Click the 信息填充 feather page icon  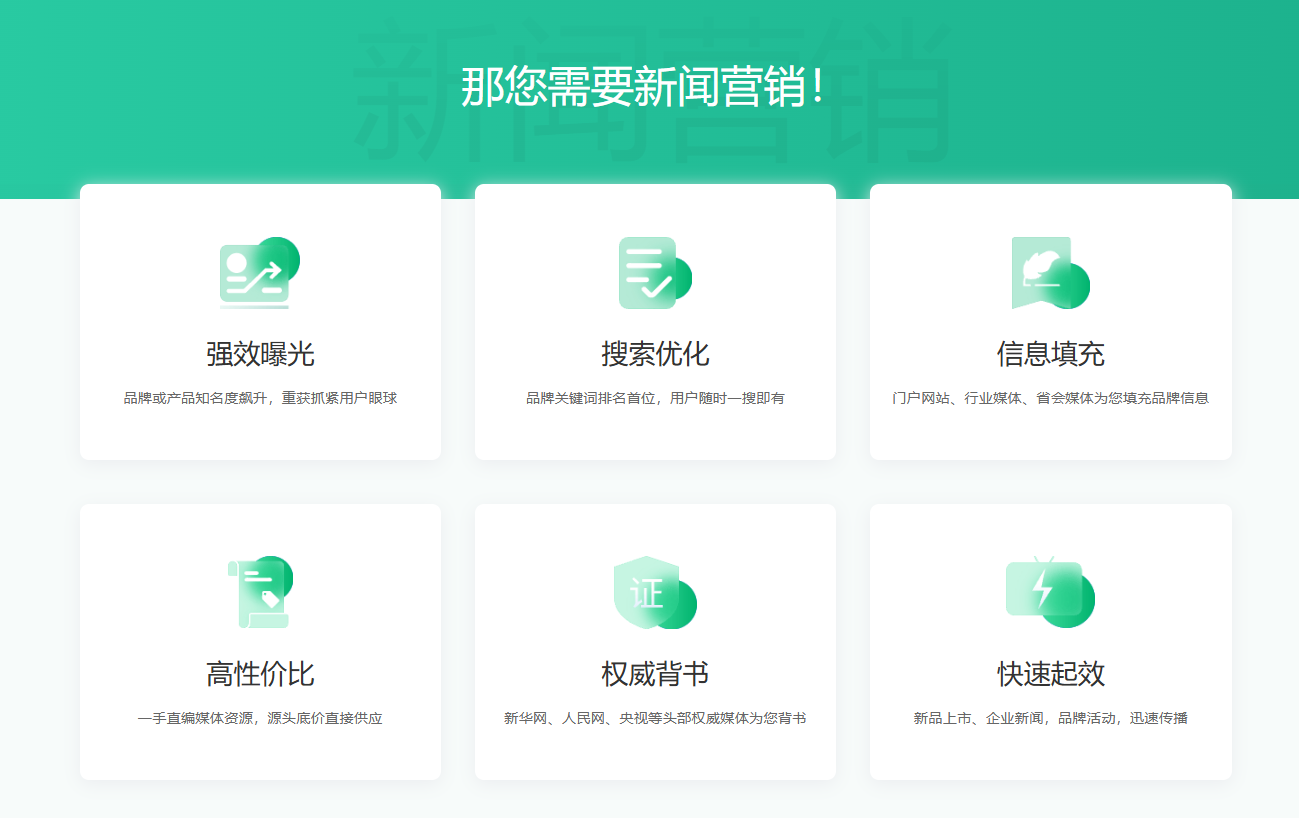(x=1049, y=273)
